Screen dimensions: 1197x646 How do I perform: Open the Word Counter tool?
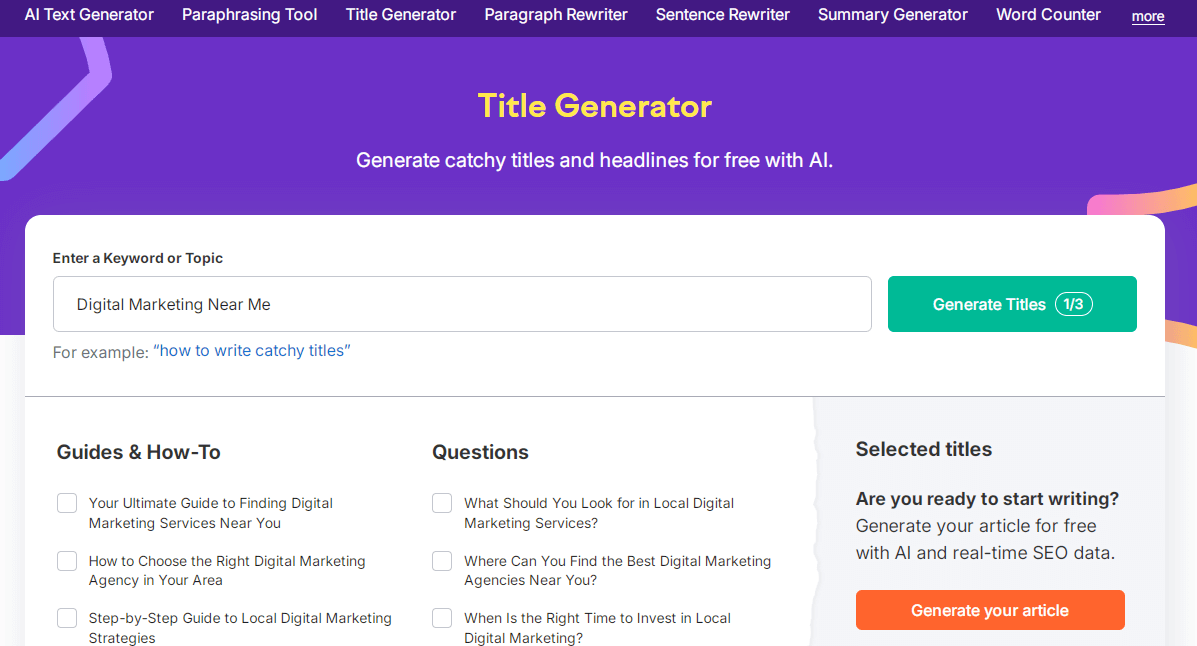pyautogui.click(x=1048, y=15)
